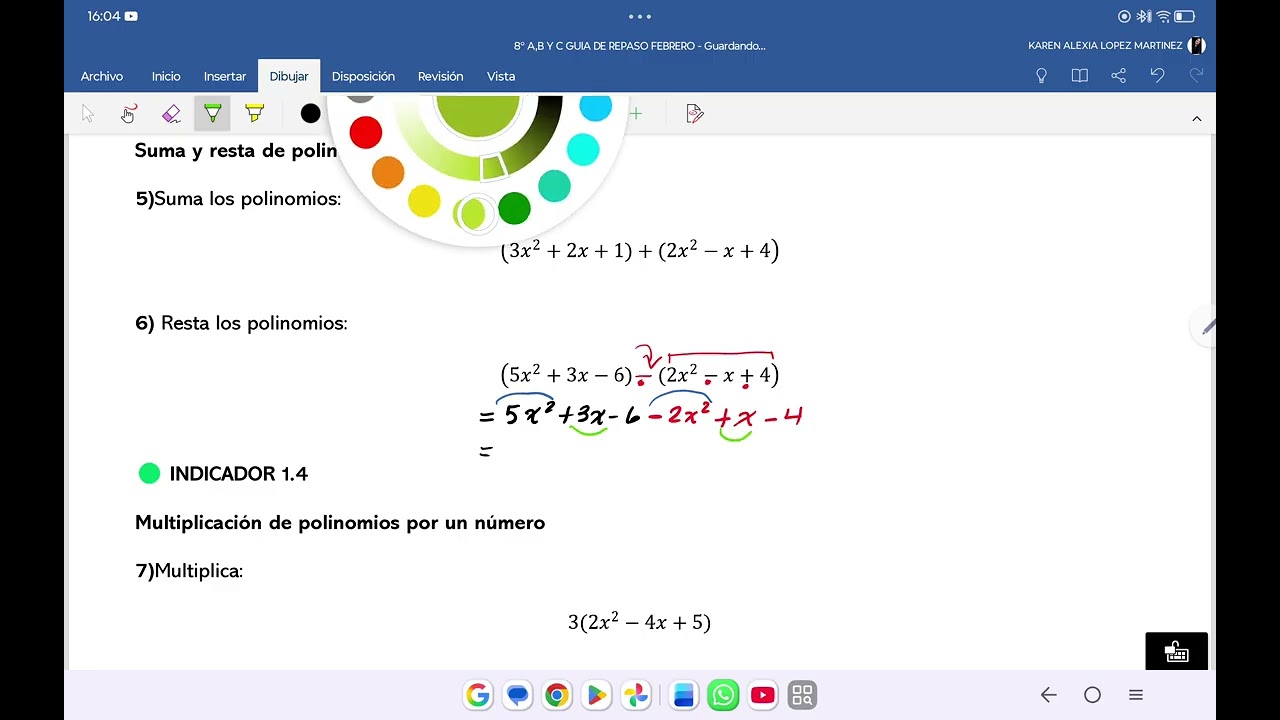Click the text '6) Resta los polinomios:'
Image resolution: width=1280 pixels, height=720 pixels.
pos(241,323)
